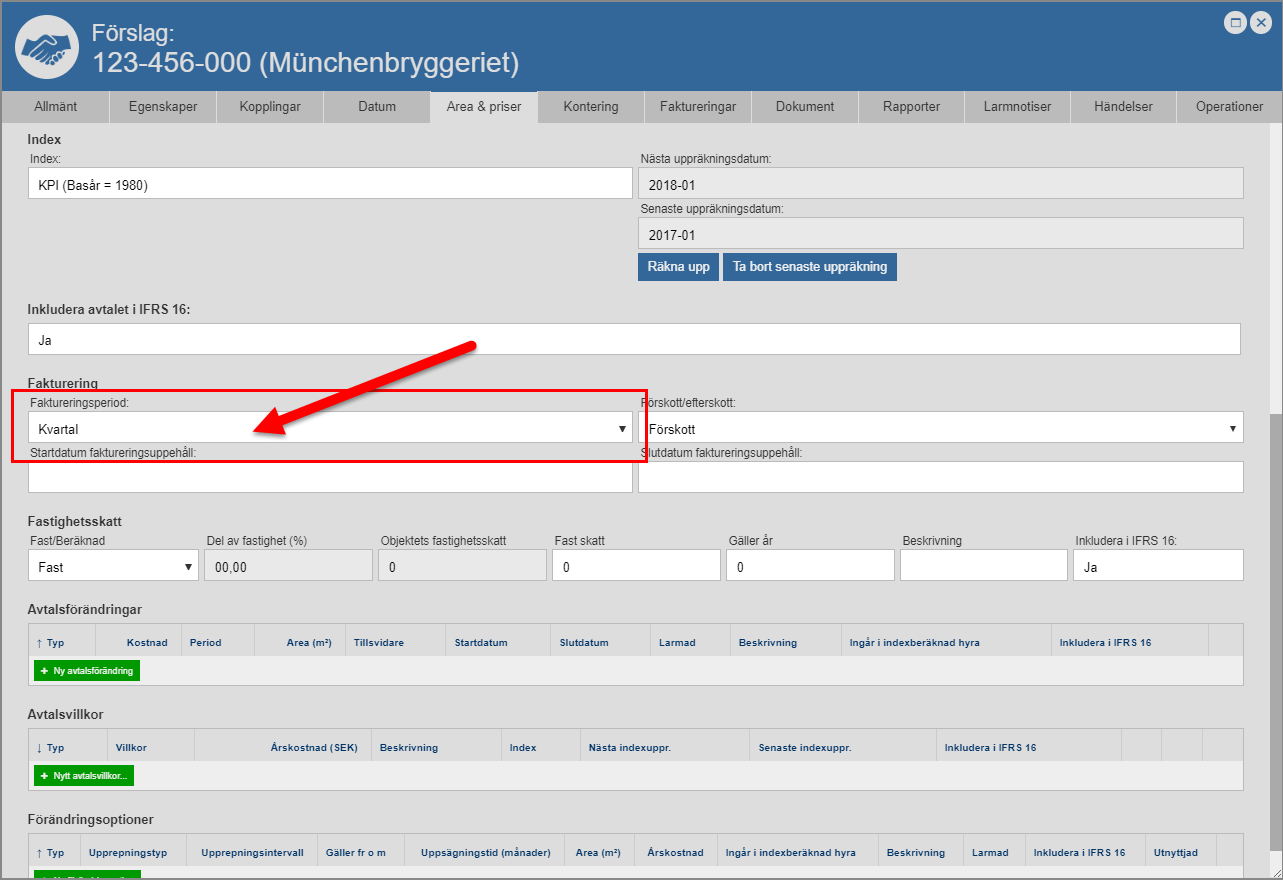Click the Fast skatt input field
Screen dimensions: 1283x880
pos(636,566)
